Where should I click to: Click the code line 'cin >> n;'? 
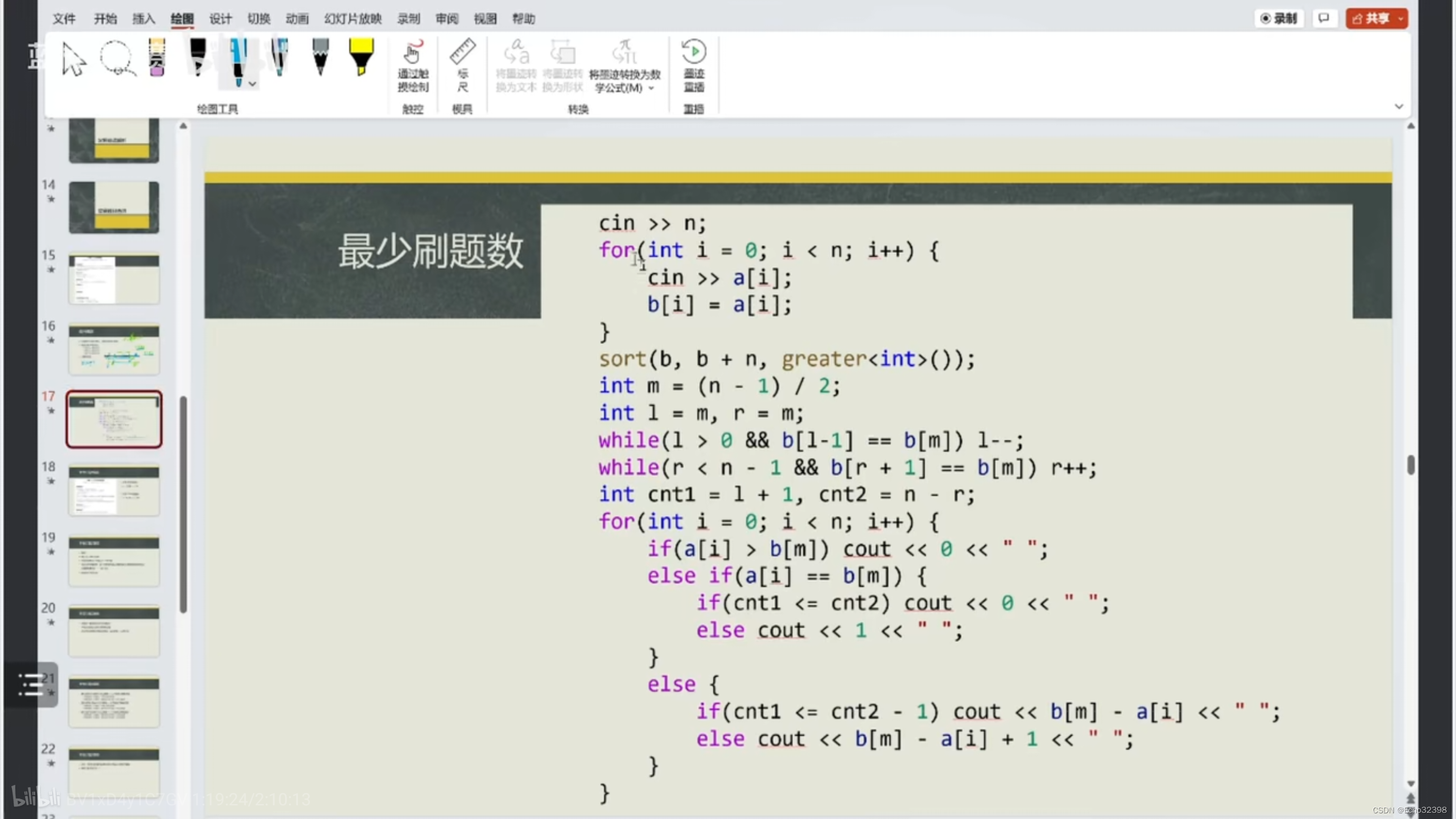pos(652,223)
